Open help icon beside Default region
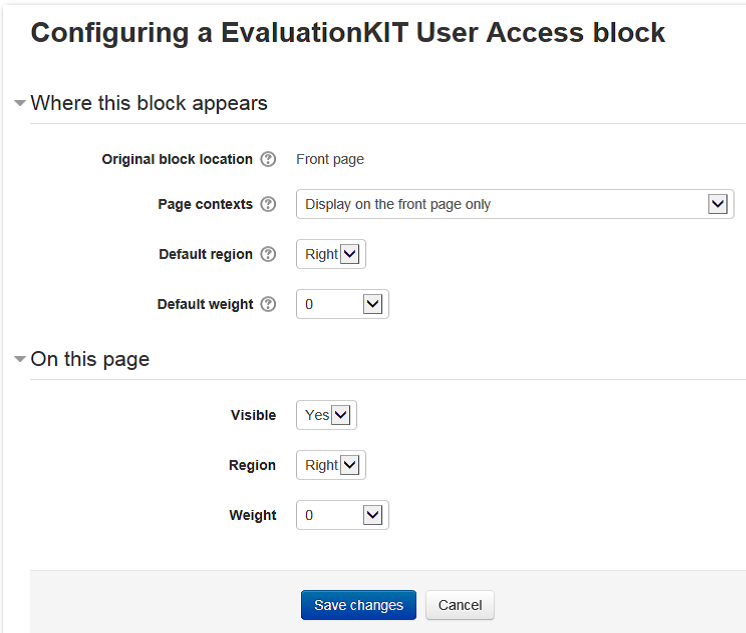Image resolution: width=746 pixels, height=633 pixels. 268,254
